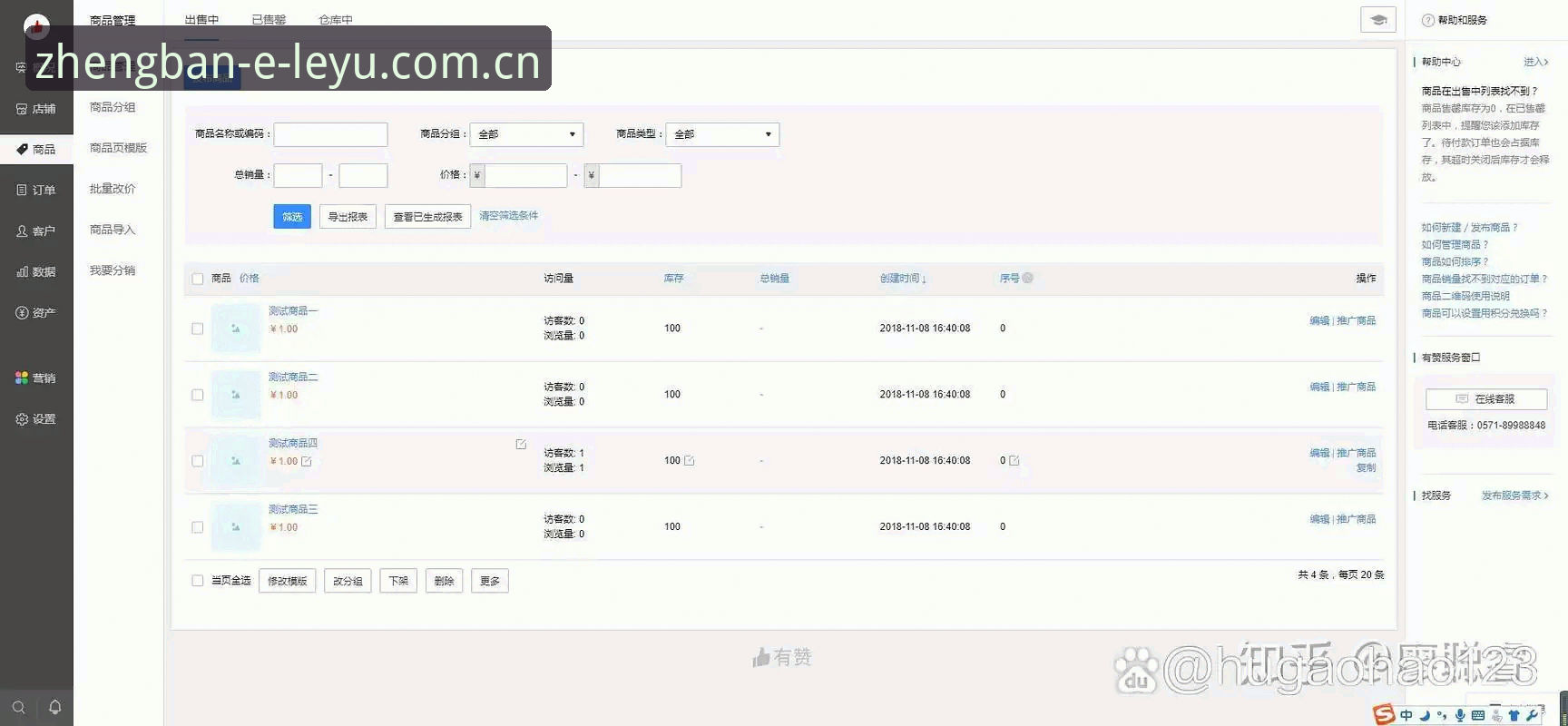Click the blue 筛选 filter button
The image size is (1568, 726).
[292, 217]
